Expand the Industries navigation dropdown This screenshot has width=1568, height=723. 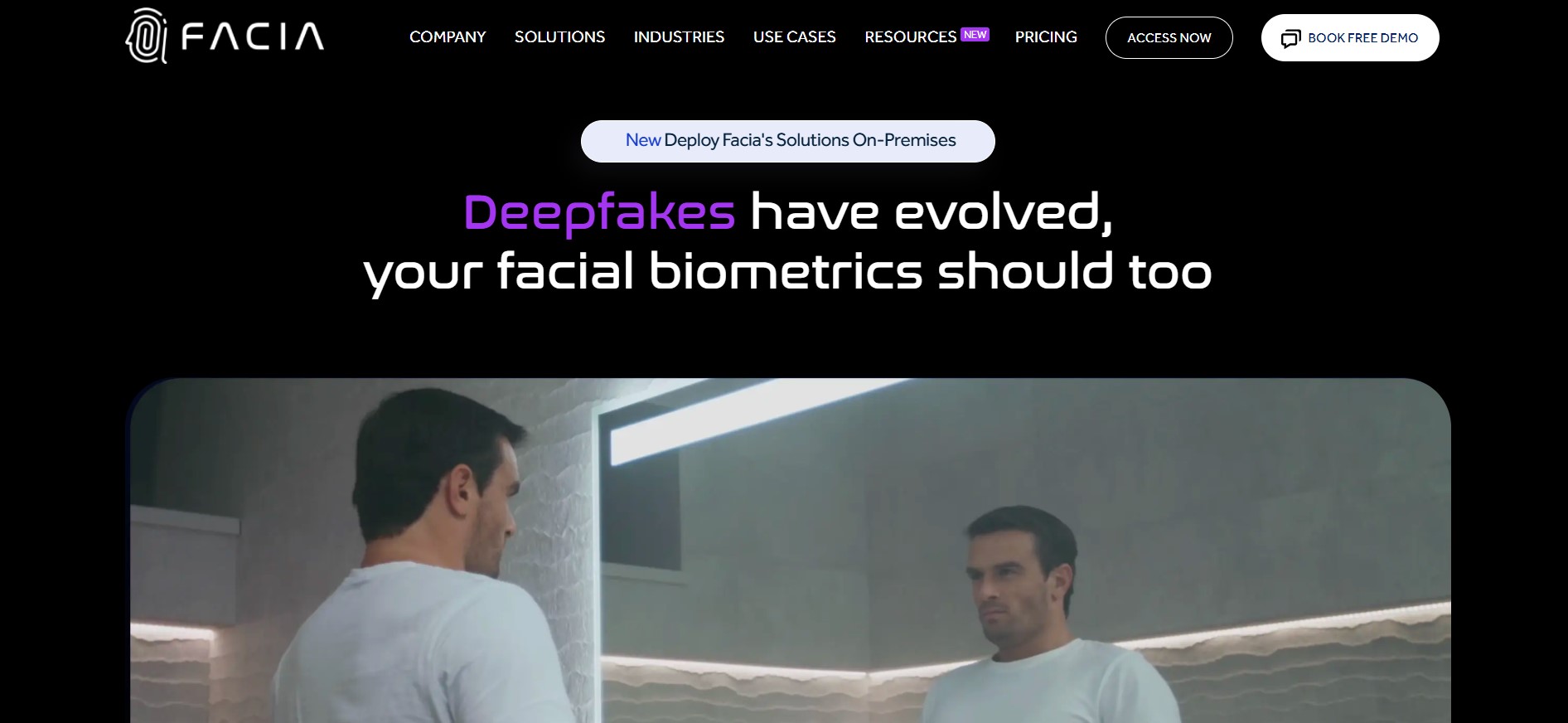click(679, 37)
